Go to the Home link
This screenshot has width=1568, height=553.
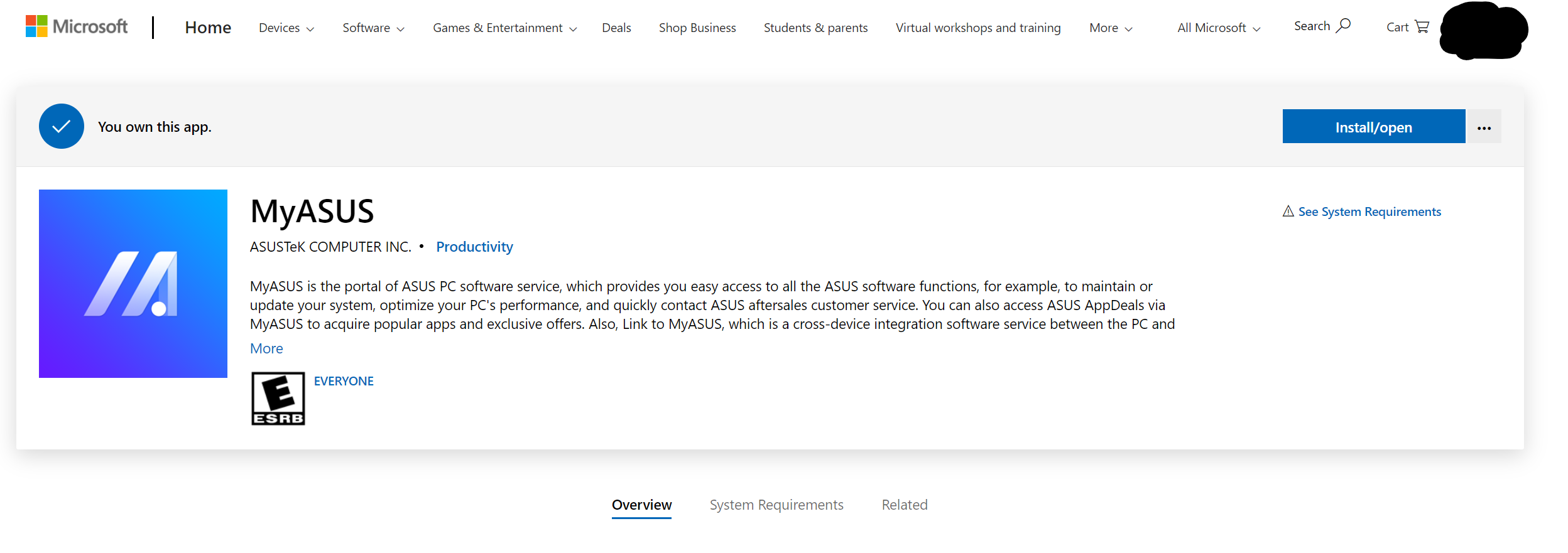[208, 28]
